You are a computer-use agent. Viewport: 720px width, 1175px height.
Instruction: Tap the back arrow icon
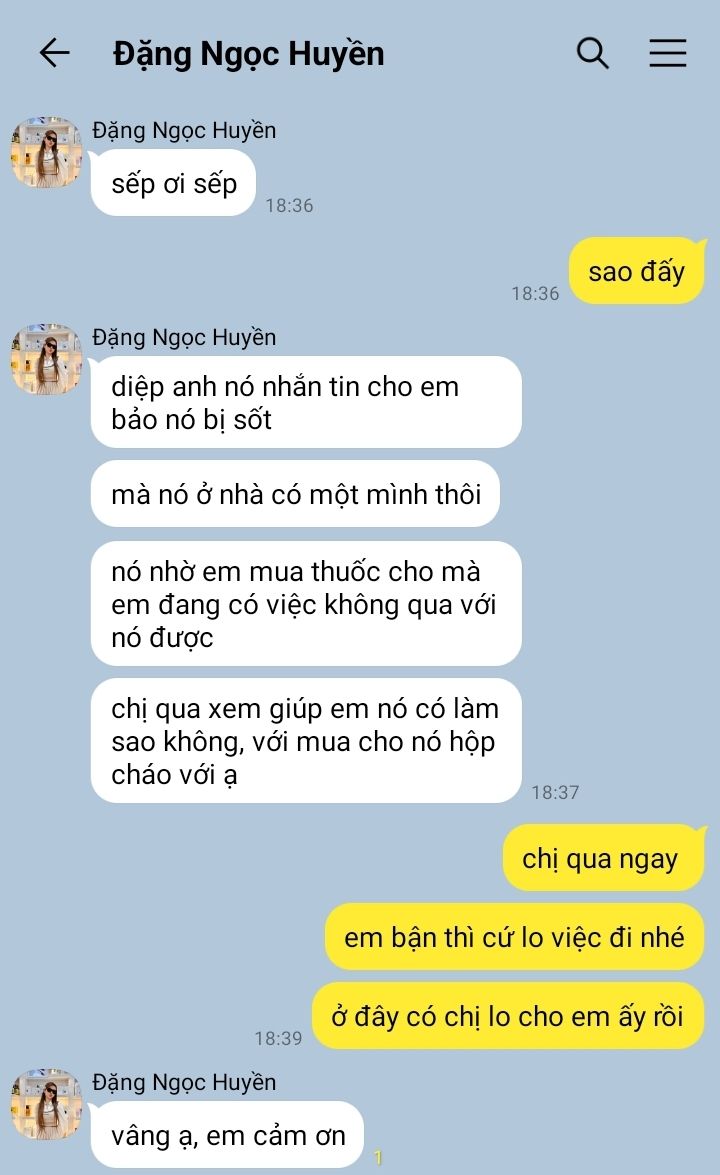coord(55,53)
